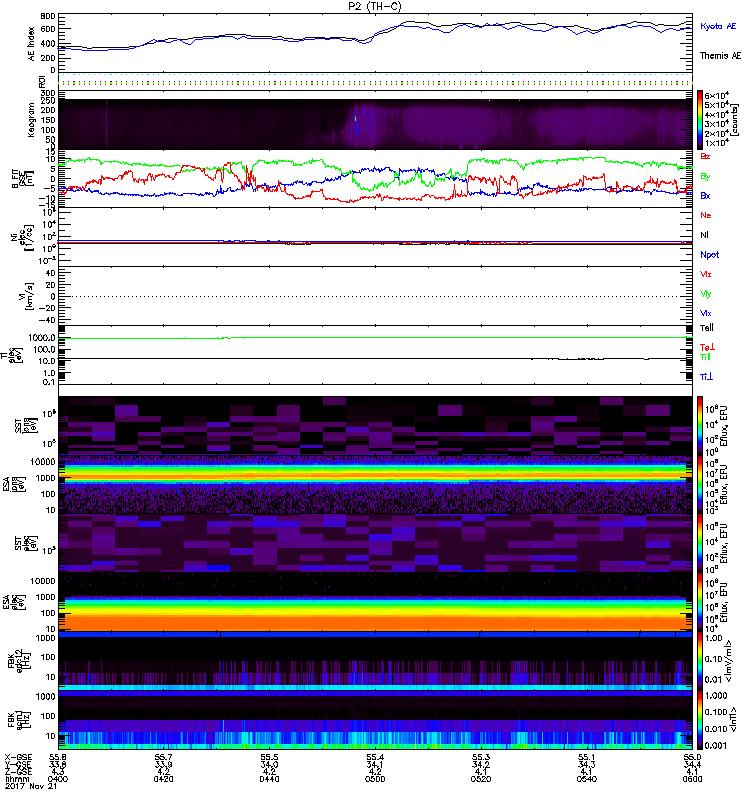Click the SST electron spectrogram panel
The width and height of the screenshot is (750, 800).
(x=375, y=543)
